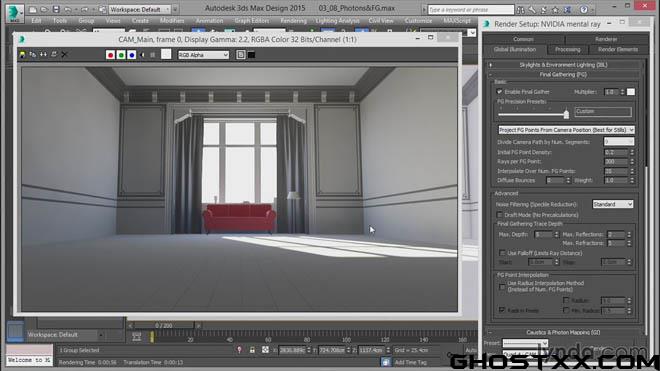Expand Skylights & Environment Lighting (IBL) rollout
The width and height of the screenshot is (660, 371).
pos(563,65)
